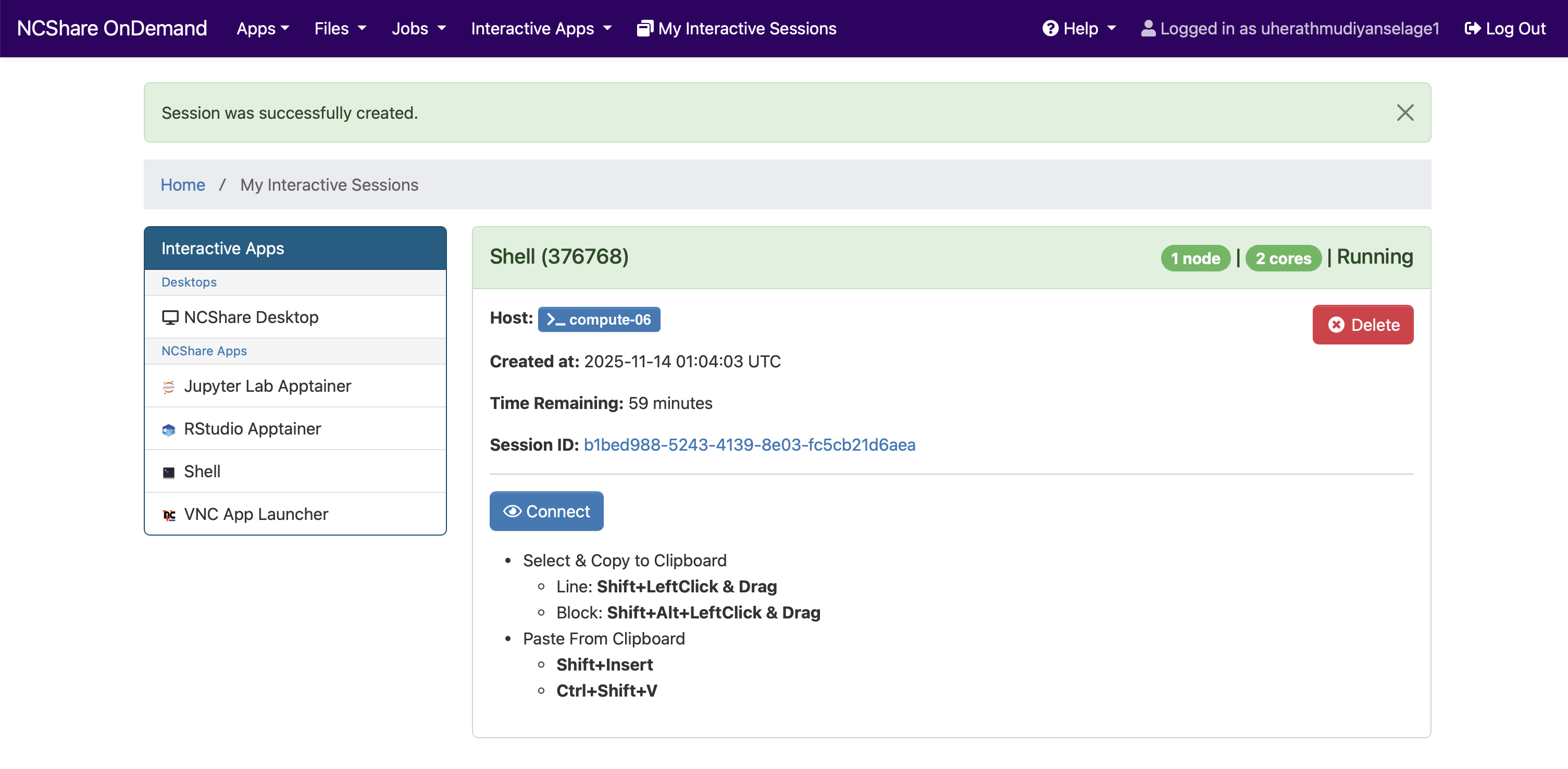The width and height of the screenshot is (1568, 769).
Task: Open the Session ID link
Action: (749, 445)
